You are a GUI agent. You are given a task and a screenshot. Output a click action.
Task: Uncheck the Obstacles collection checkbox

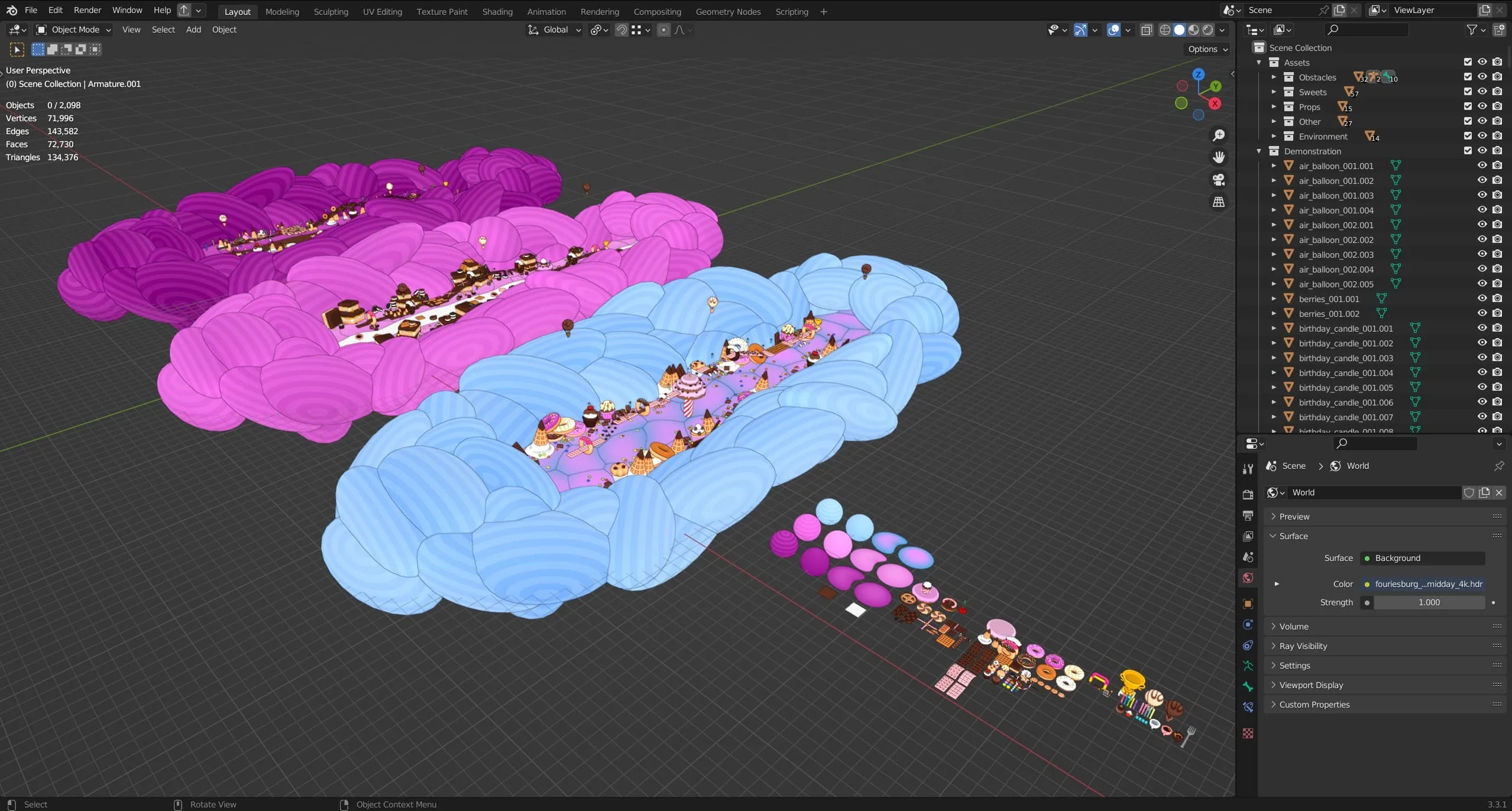point(1468,77)
